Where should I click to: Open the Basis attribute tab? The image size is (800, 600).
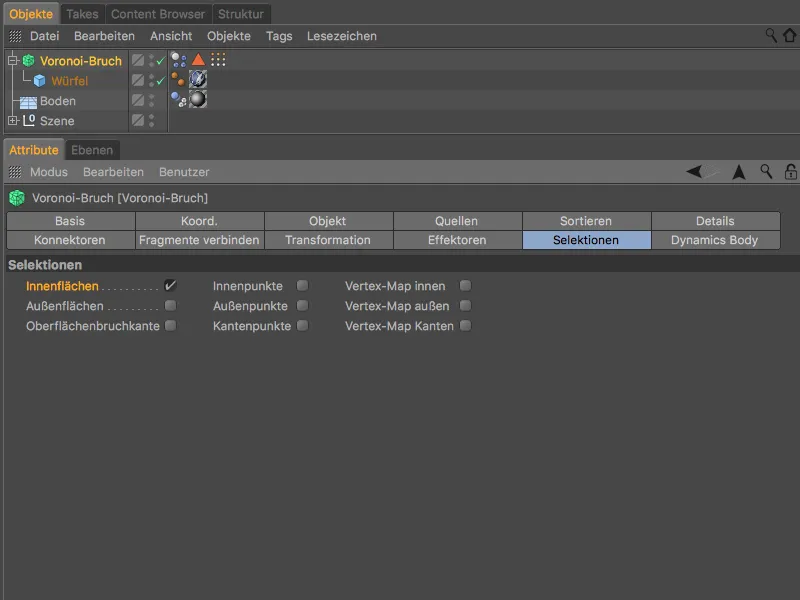pos(70,221)
